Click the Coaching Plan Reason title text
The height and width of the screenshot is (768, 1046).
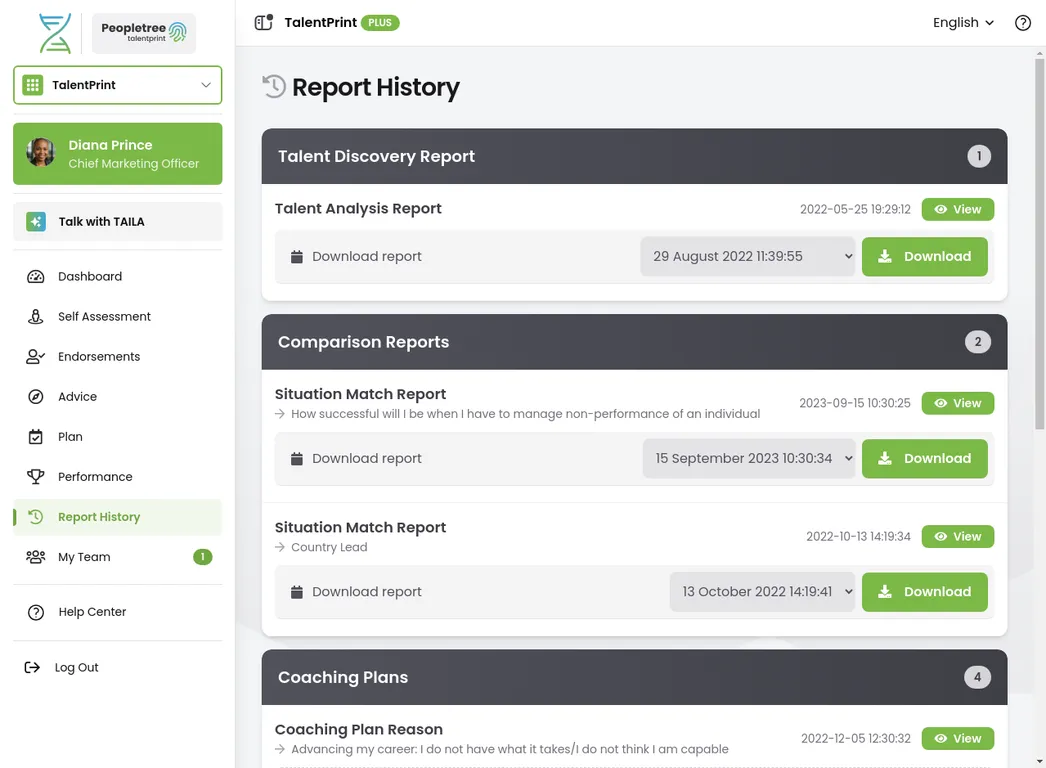pyautogui.click(x=359, y=729)
